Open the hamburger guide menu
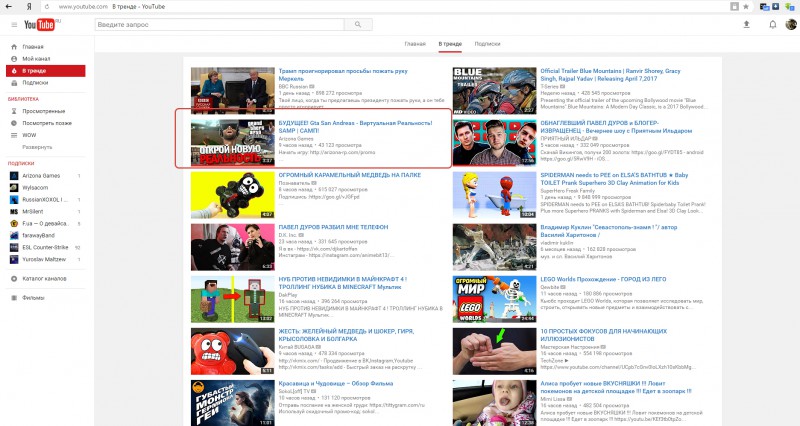This screenshot has width=800, height=426. coord(14,24)
